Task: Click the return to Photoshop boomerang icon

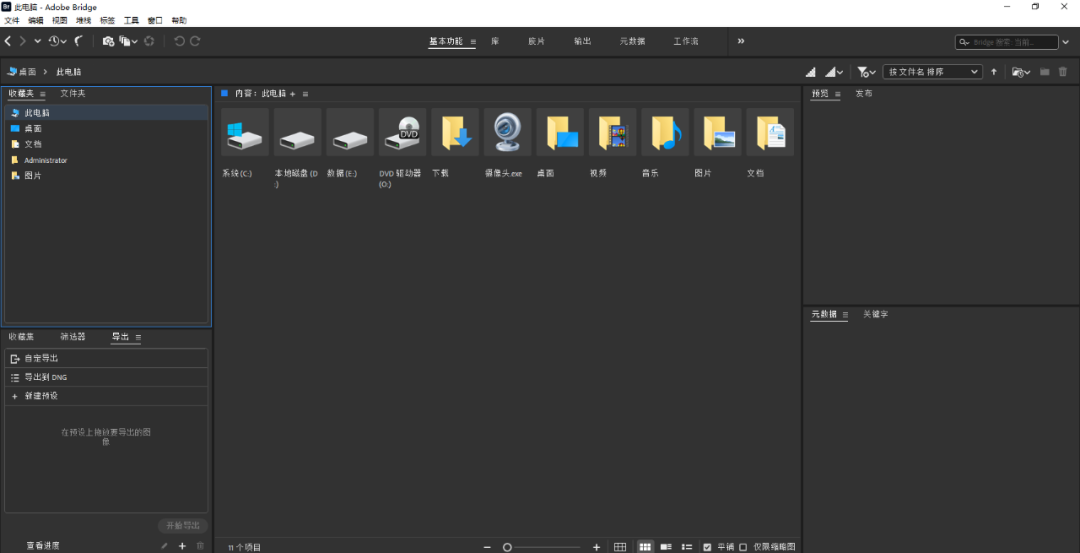Action: 78,41
